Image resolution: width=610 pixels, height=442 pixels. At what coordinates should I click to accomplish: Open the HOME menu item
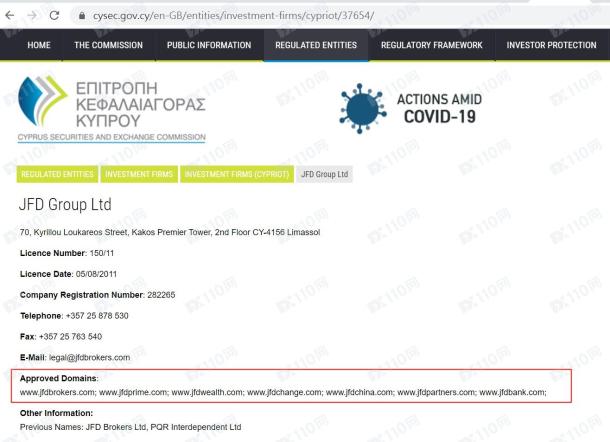pyautogui.click(x=39, y=45)
